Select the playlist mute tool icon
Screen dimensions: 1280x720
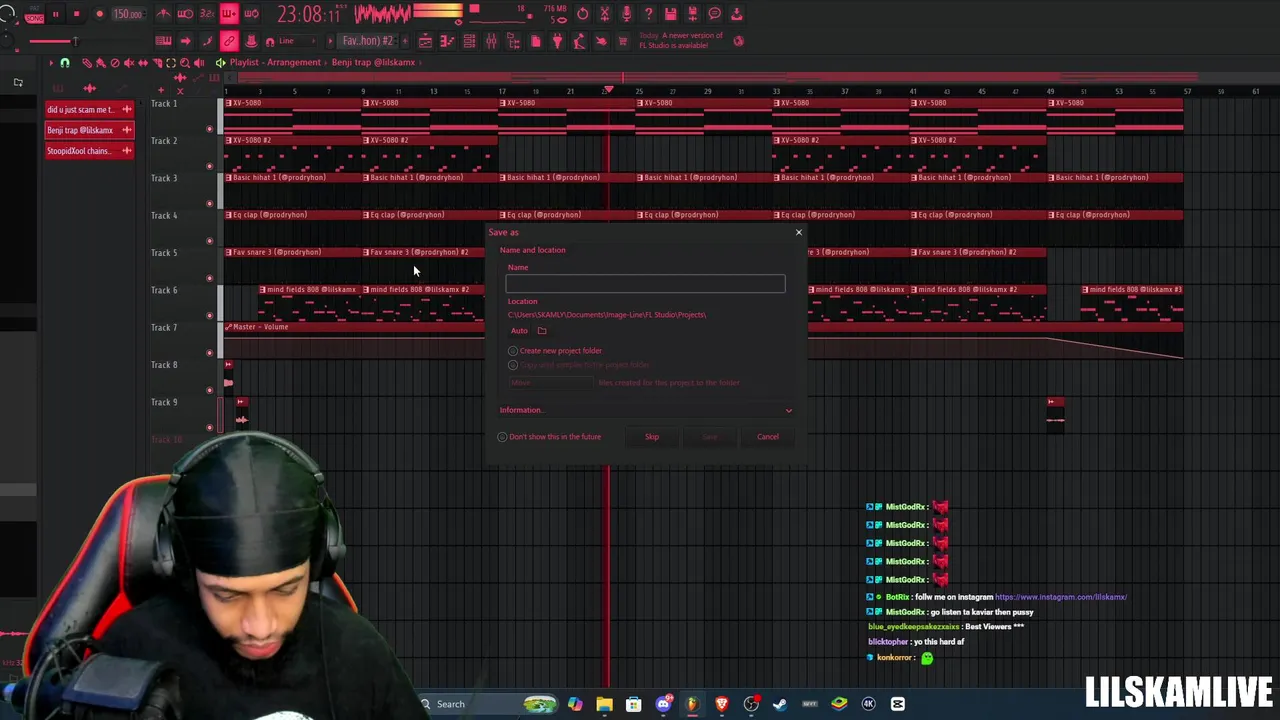tap(129, 62)
